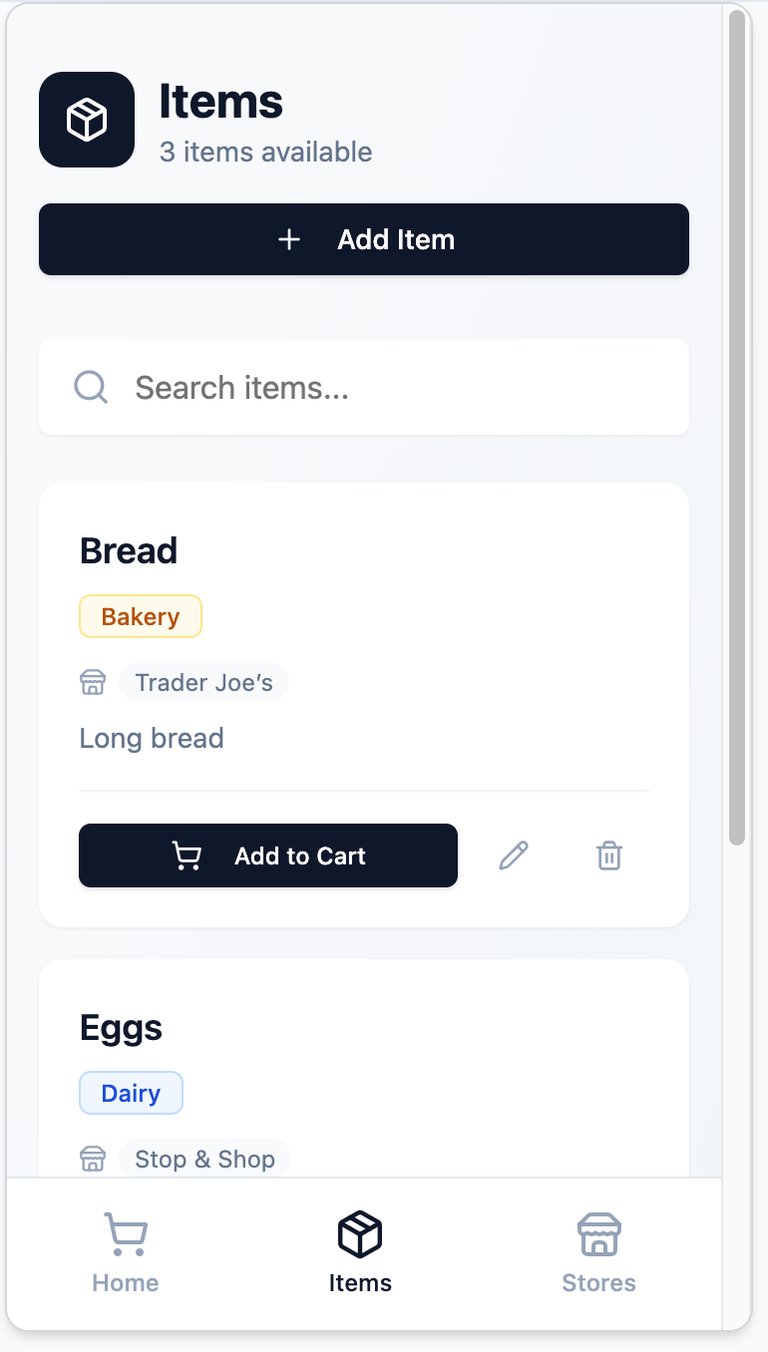Image resolution: width=768 pixels, height=1352 pixels.
Task: Click the Stop & Shop store chip
Action: (205, 1159)
